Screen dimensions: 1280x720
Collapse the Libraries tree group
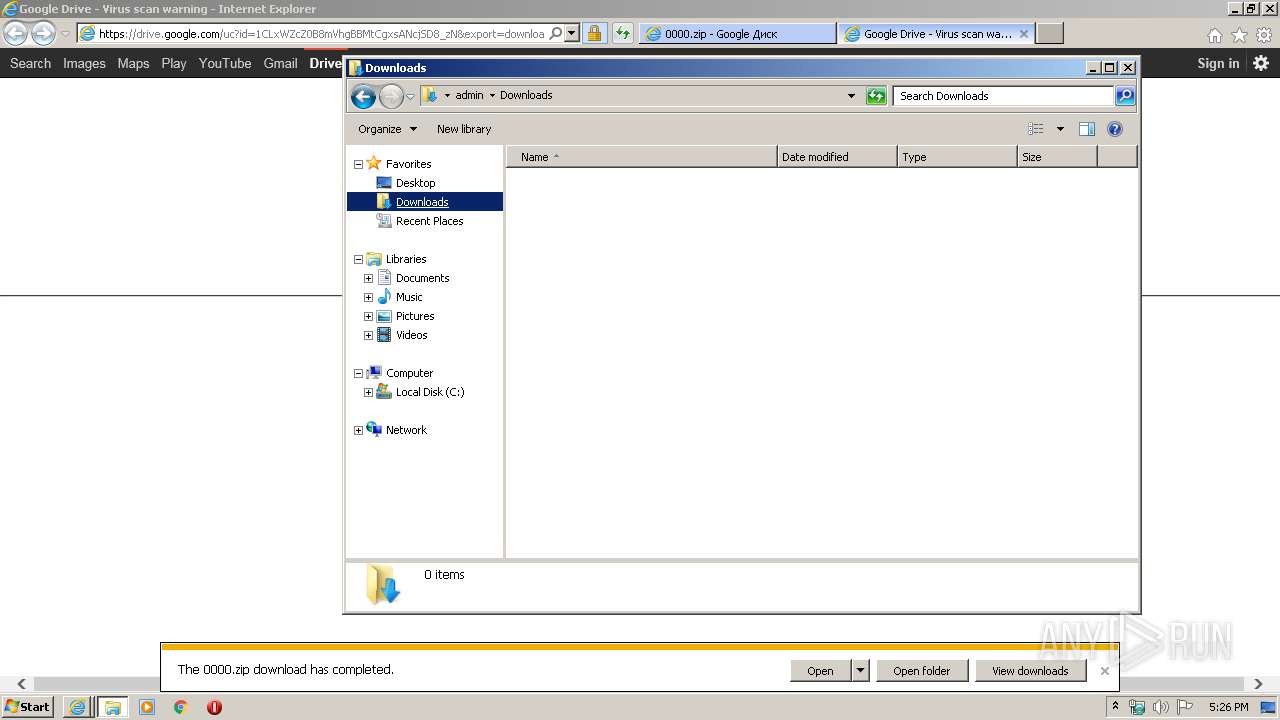[x=358, y=259]
